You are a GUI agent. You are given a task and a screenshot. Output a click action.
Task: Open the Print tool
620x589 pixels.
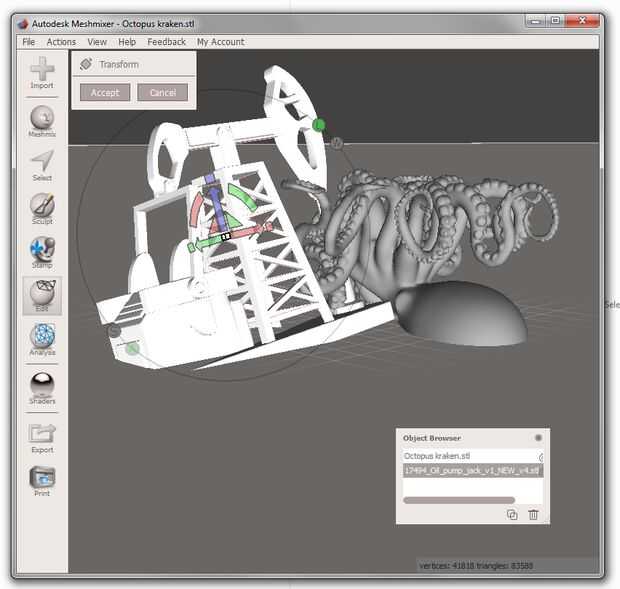point(42,481)
